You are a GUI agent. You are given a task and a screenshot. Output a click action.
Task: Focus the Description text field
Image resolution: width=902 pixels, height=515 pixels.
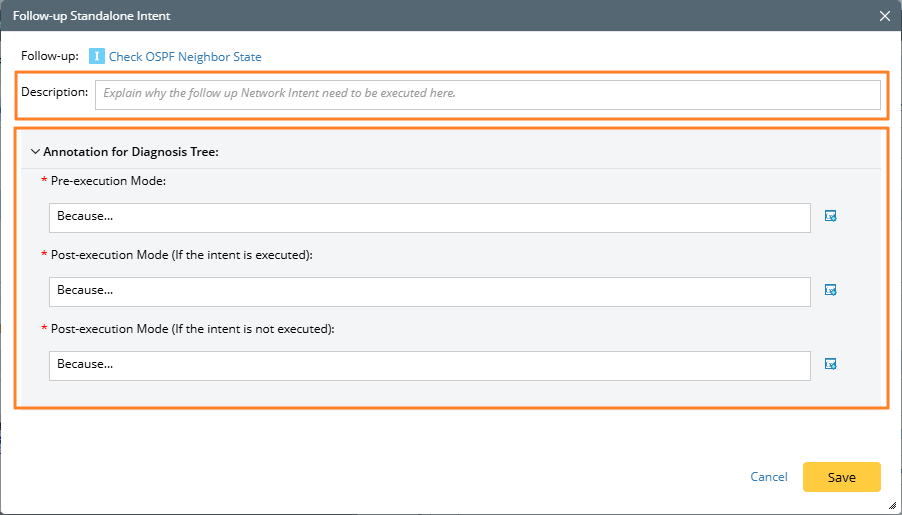[x=487, y=94]
